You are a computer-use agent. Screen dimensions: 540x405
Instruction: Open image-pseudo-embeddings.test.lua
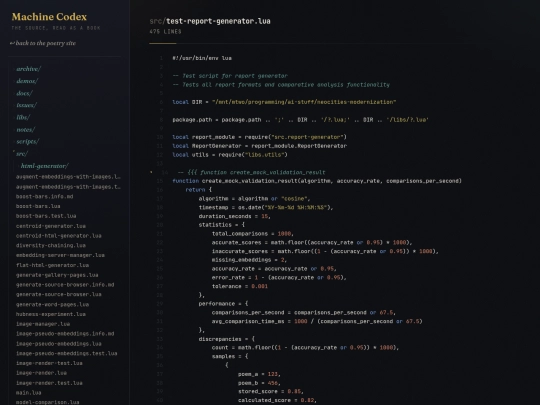point(66,353)
